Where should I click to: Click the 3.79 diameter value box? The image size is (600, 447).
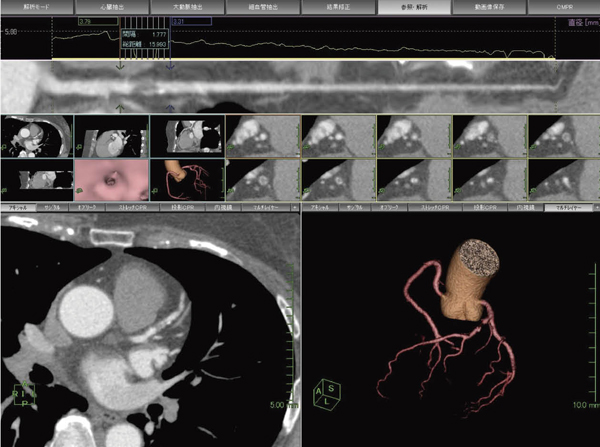click(96, 20)
